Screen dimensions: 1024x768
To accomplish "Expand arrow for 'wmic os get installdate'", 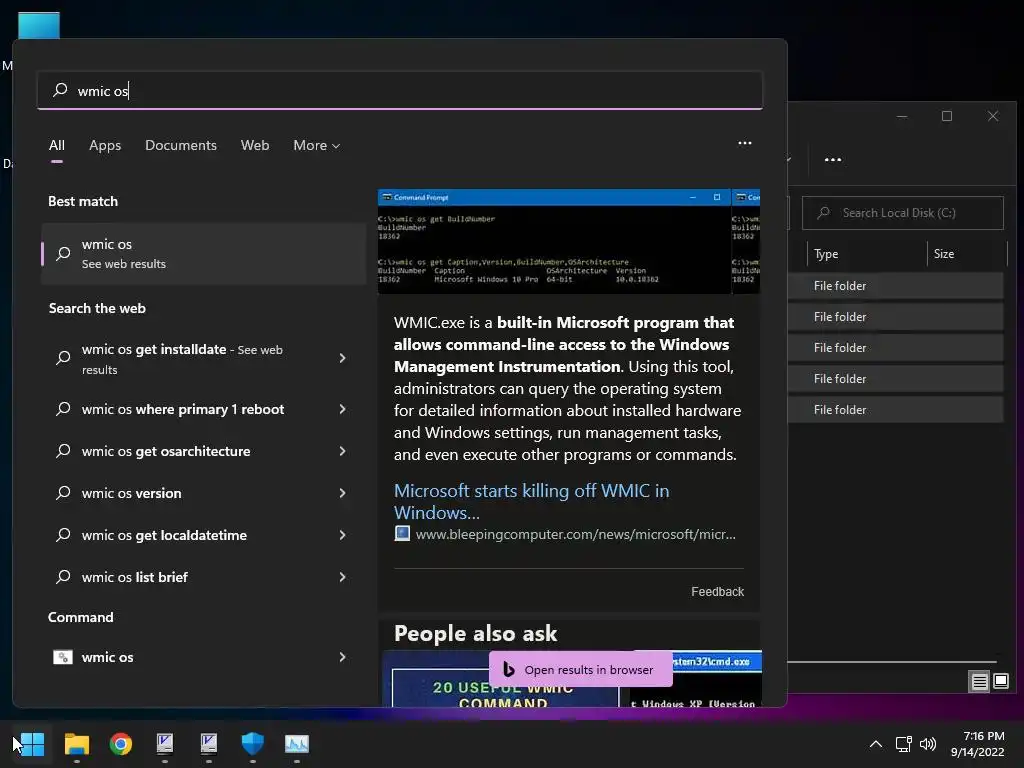I will 343,358.
